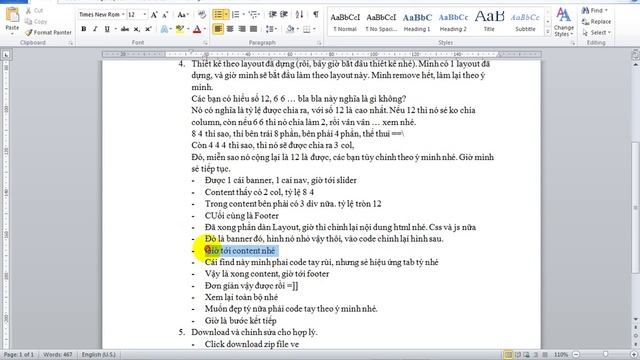Click the Justify alignment icon

click(253, 29)
